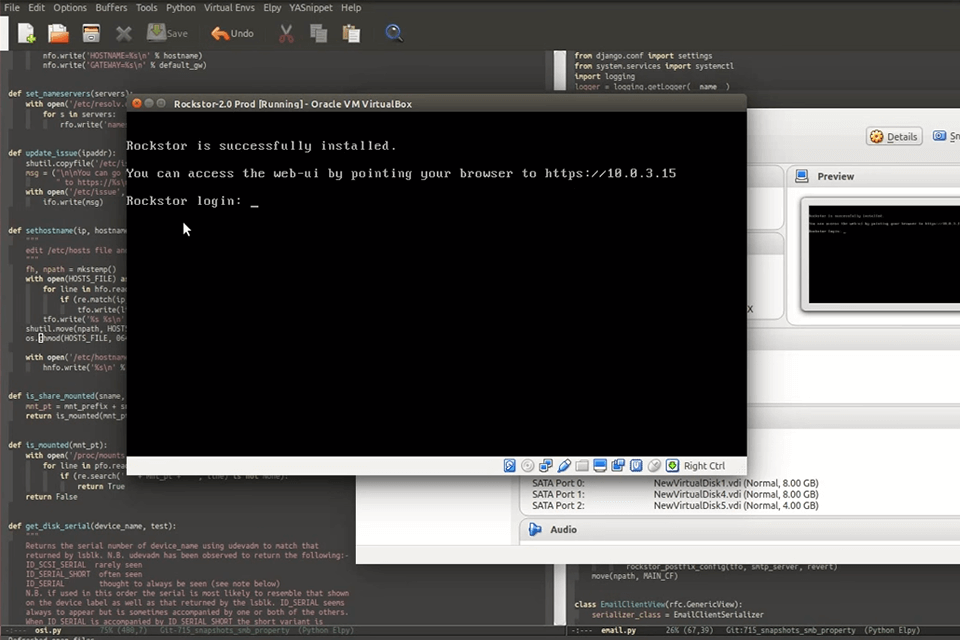The width and height of the screenshot is (960, 640).
Task: Click the Open folder toolbar icon
Action: [58, 32]
